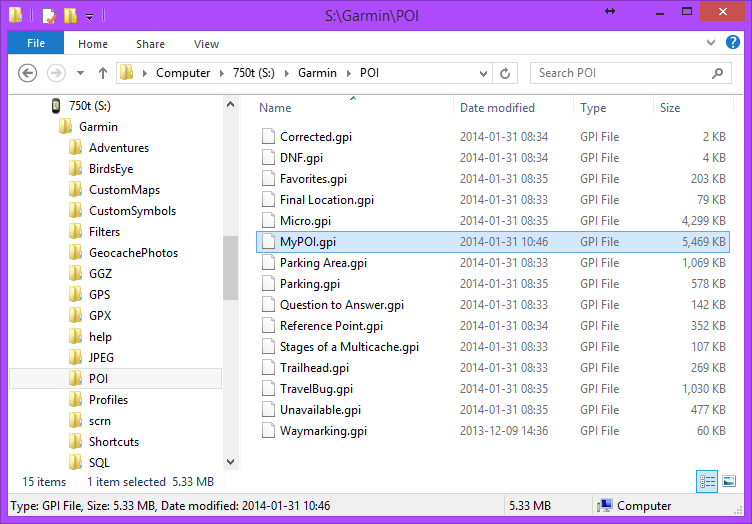Click Garmin in the address breadcrumb

317,73
